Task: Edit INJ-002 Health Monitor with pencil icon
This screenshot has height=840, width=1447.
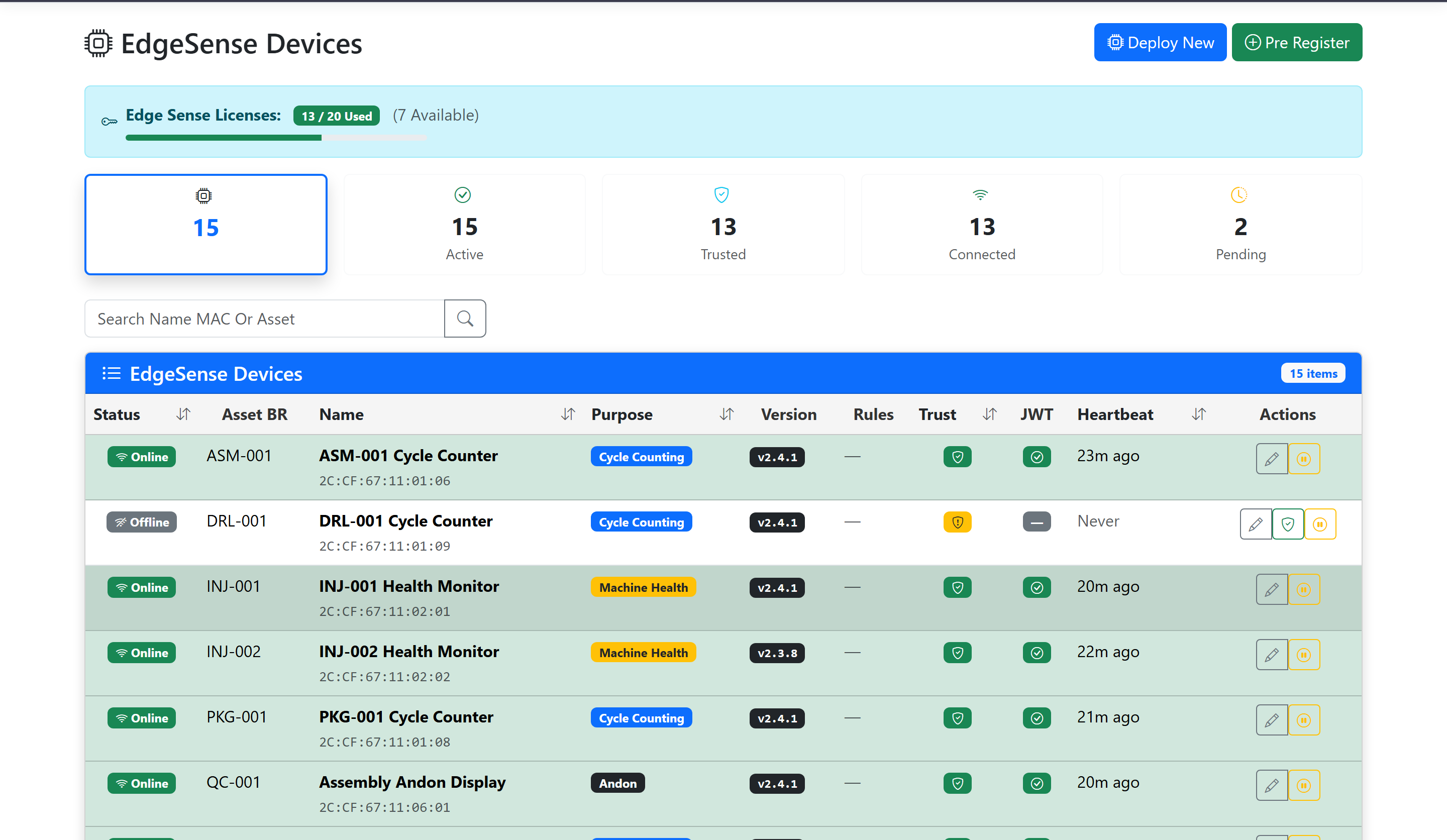Action: 1271,655
